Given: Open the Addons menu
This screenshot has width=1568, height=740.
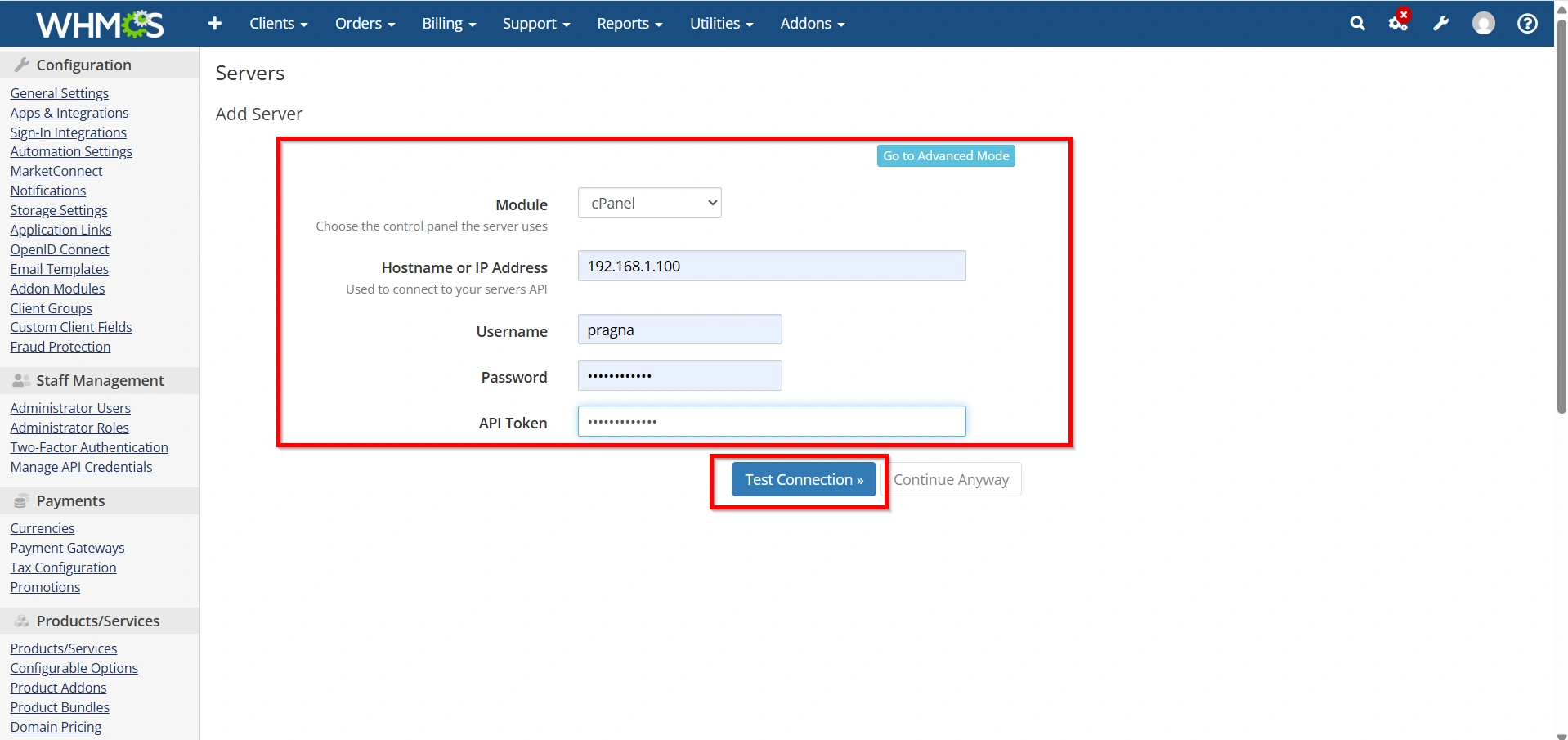Looking at the screenshot, I should pyautogui.click(x=812, y=24).
